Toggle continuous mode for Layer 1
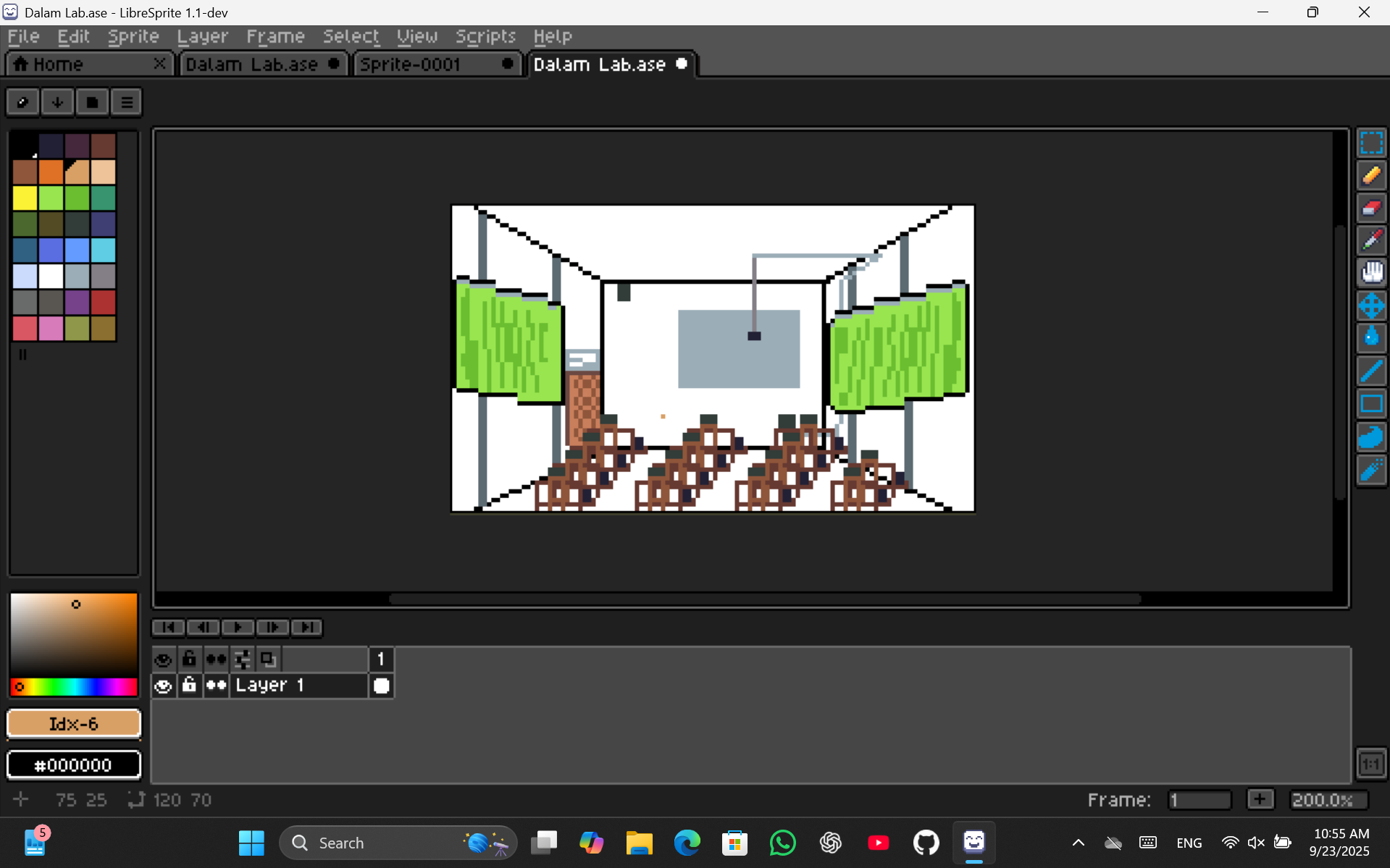This screenshot has height=868, width=1390. (216, 686)
